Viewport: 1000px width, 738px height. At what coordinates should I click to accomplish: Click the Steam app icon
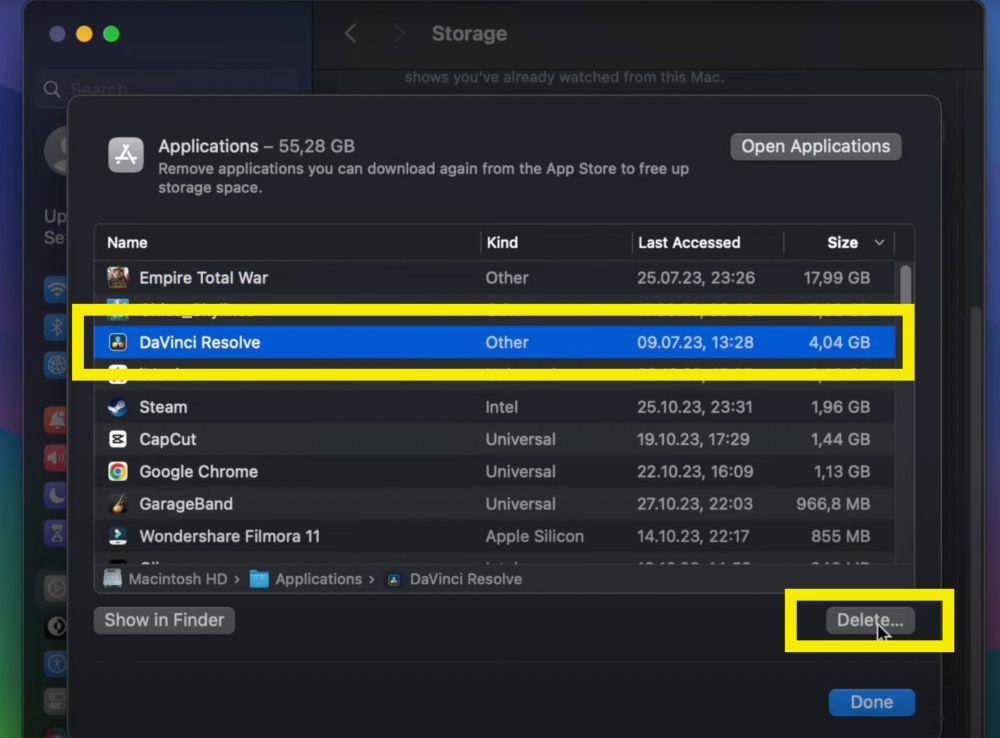[x=117, y=407]
